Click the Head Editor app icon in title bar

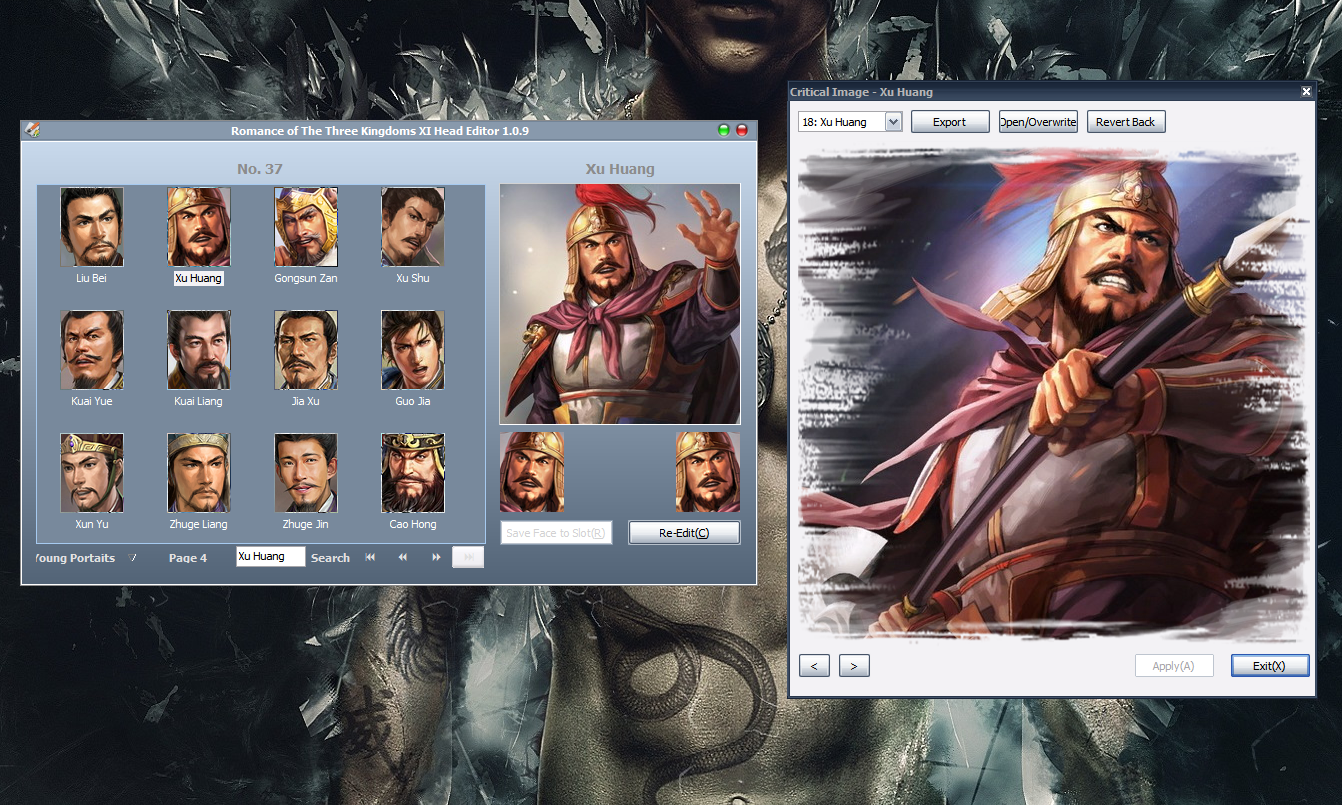[32, 130]
